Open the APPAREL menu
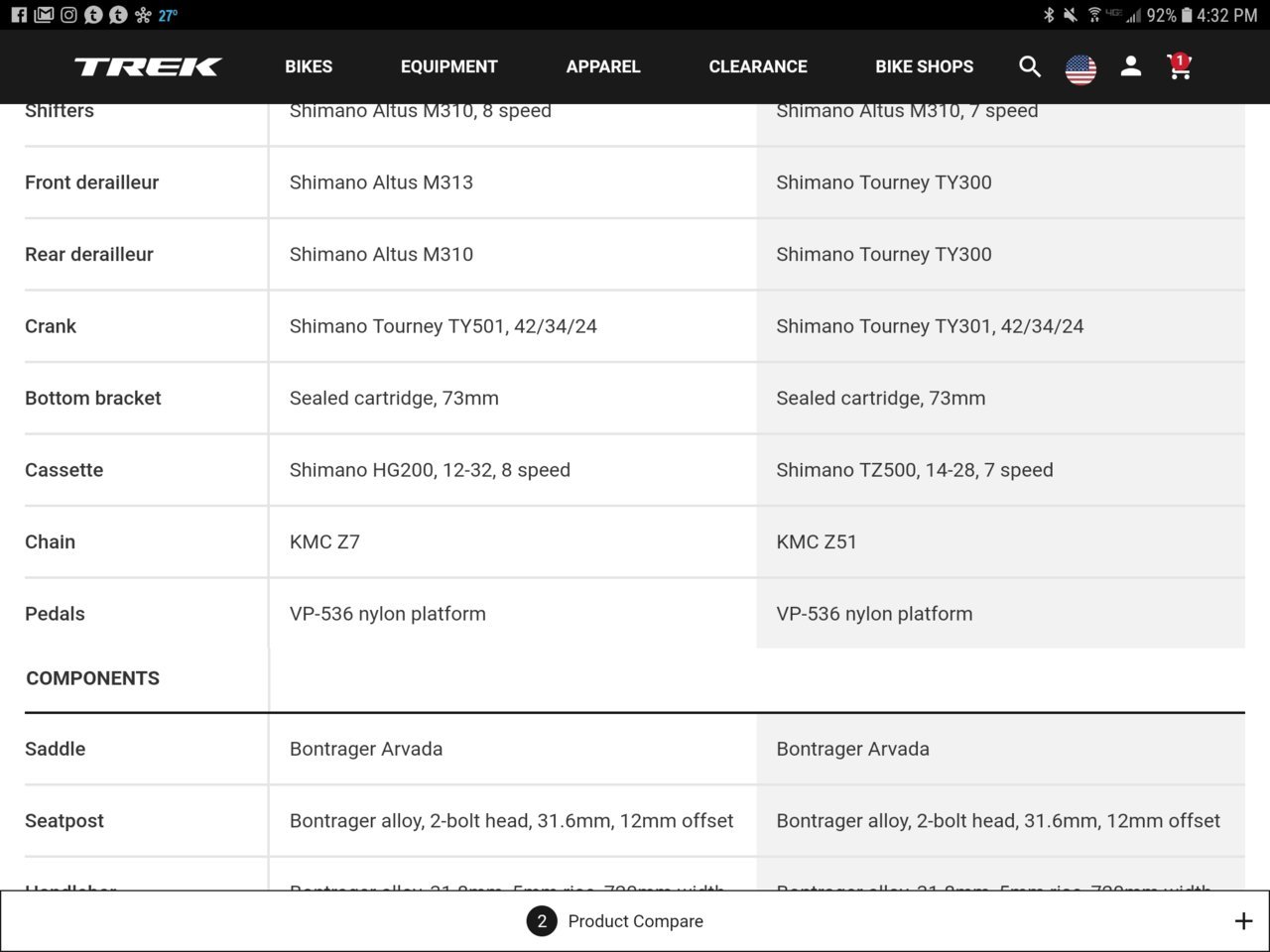 pos(603,66)
